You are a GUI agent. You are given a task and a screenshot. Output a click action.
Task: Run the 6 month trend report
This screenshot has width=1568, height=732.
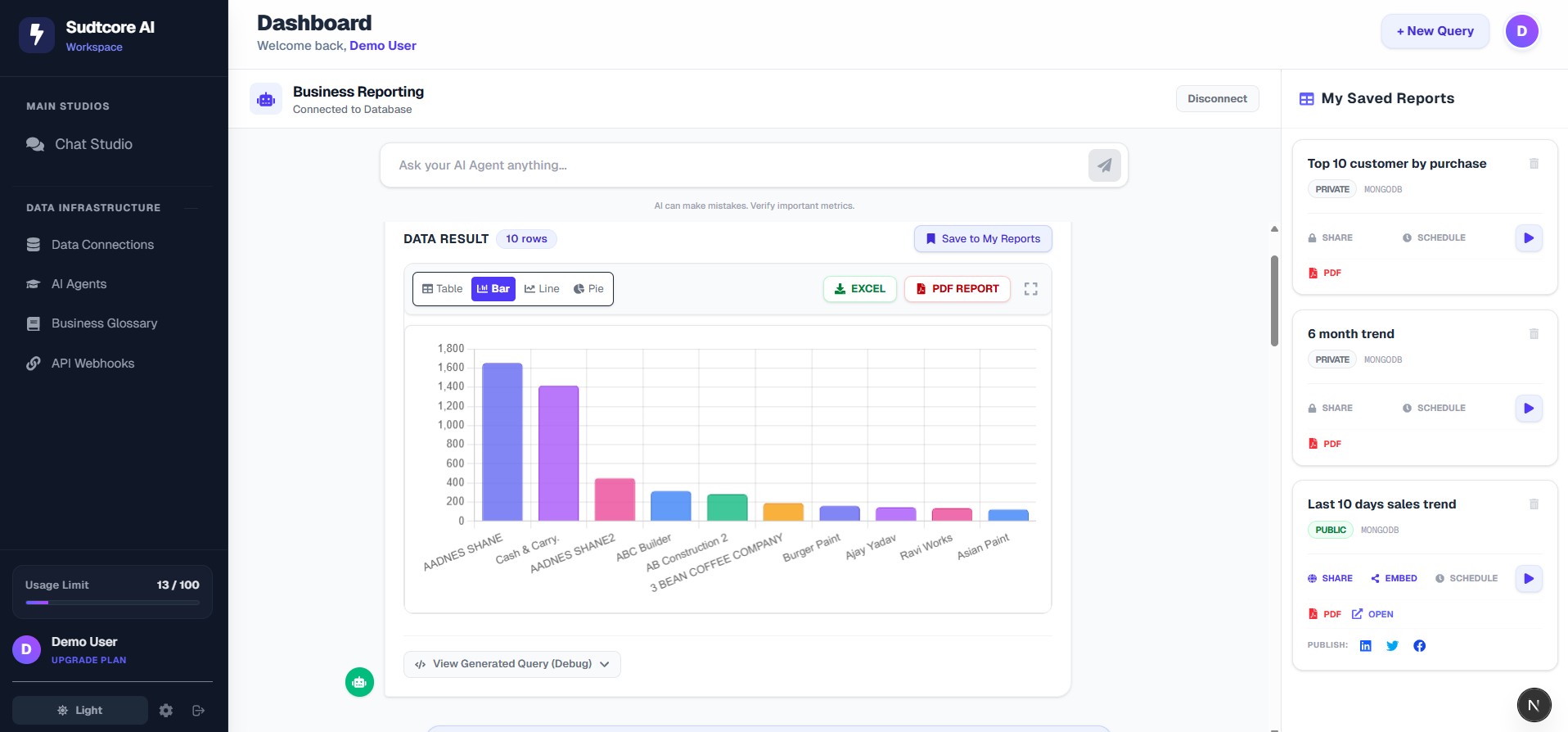(1528, 409)
